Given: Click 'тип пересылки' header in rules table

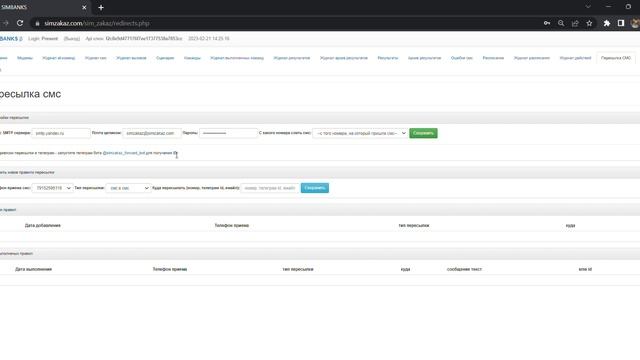Looking at the screenshot, I should pyautogui.click(x=413, y=225).
